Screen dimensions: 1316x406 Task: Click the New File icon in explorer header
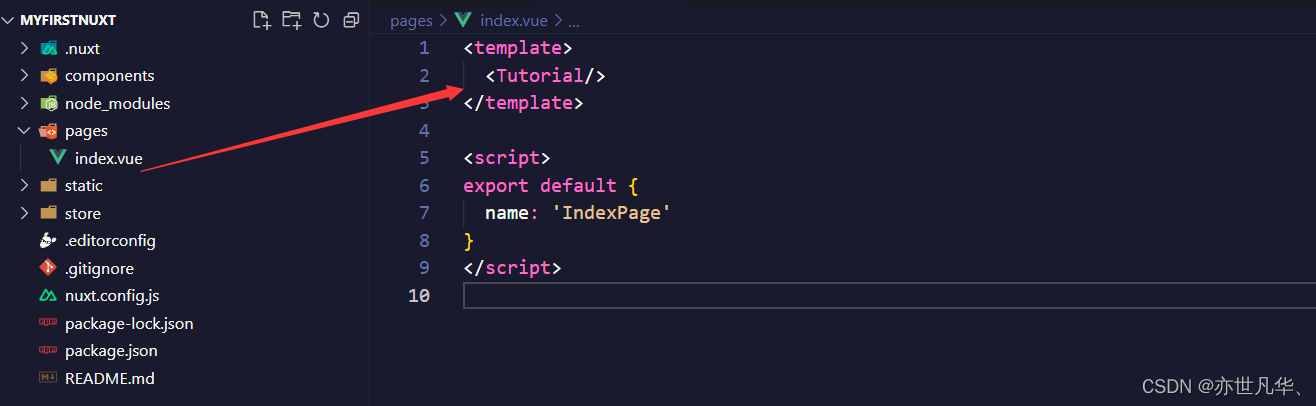(262, 20)
